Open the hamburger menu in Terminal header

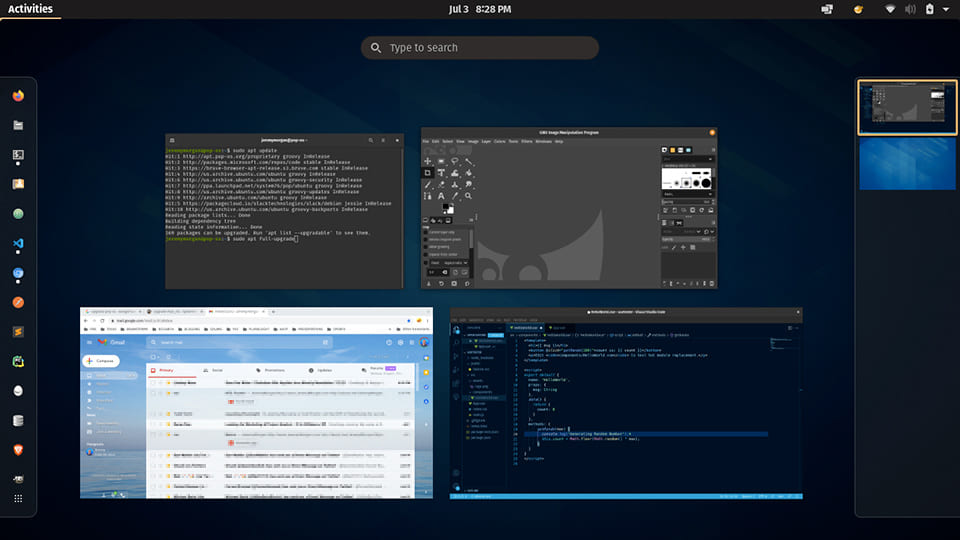pos(383,140)
